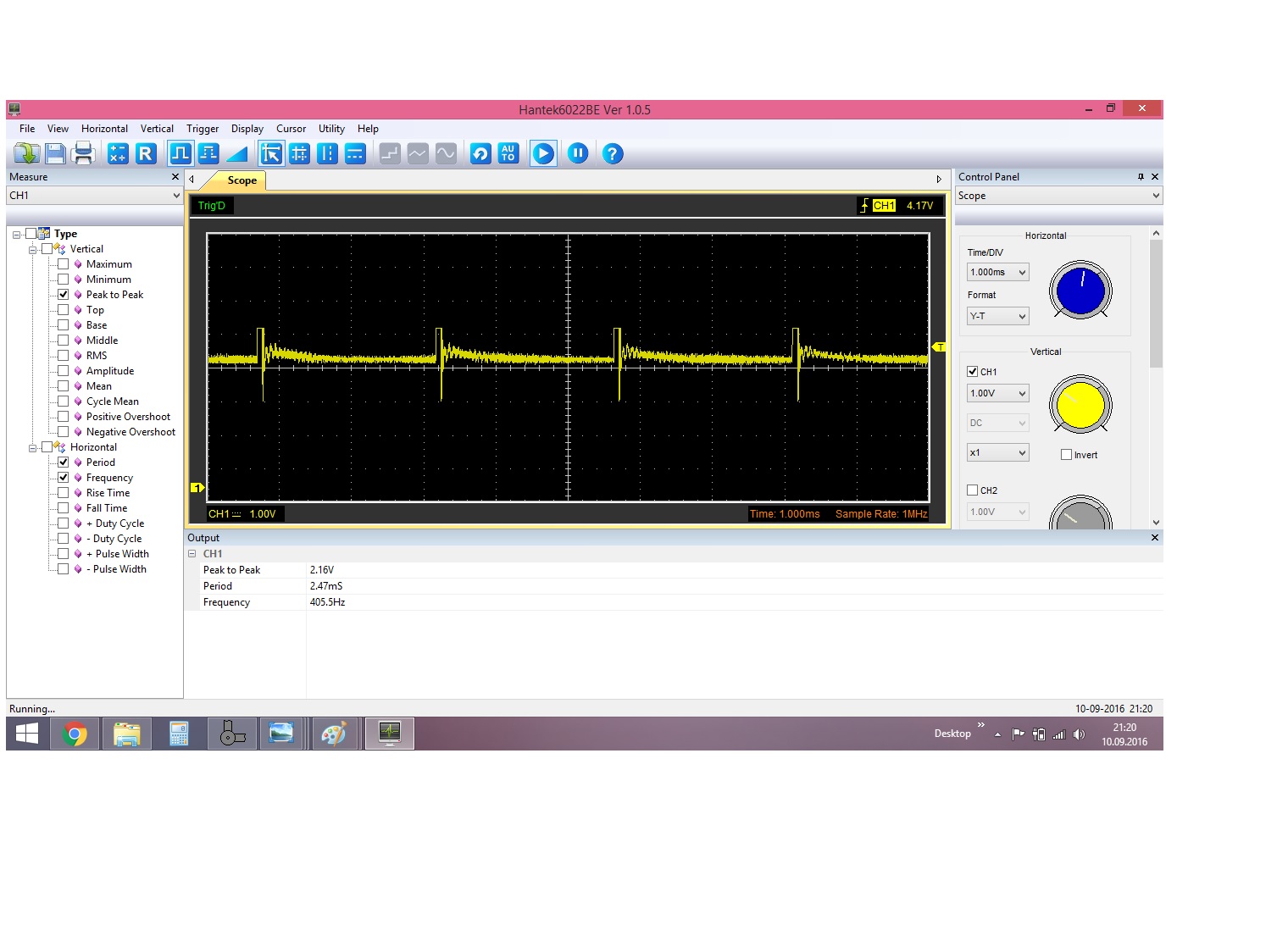This screenshot has height=936, width=1288.
Task: Open the math calculator toolbar icon
Action: [118, 153]
